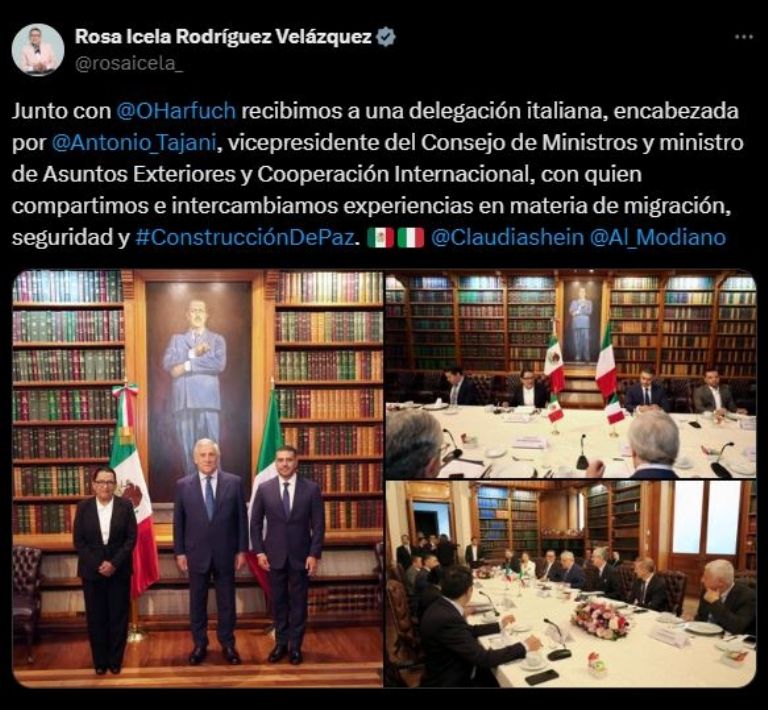Click the blue verified badge next to the name
This screenshot has width=768, height=710.
pyautogui.click(x=386, y=37)
